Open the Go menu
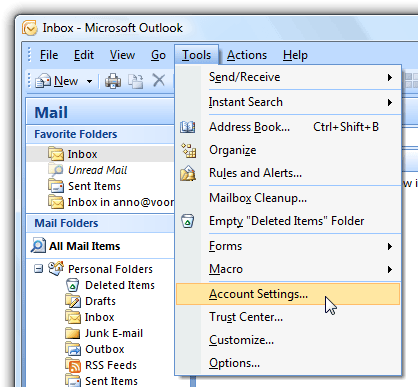 (x=158, y=55)
